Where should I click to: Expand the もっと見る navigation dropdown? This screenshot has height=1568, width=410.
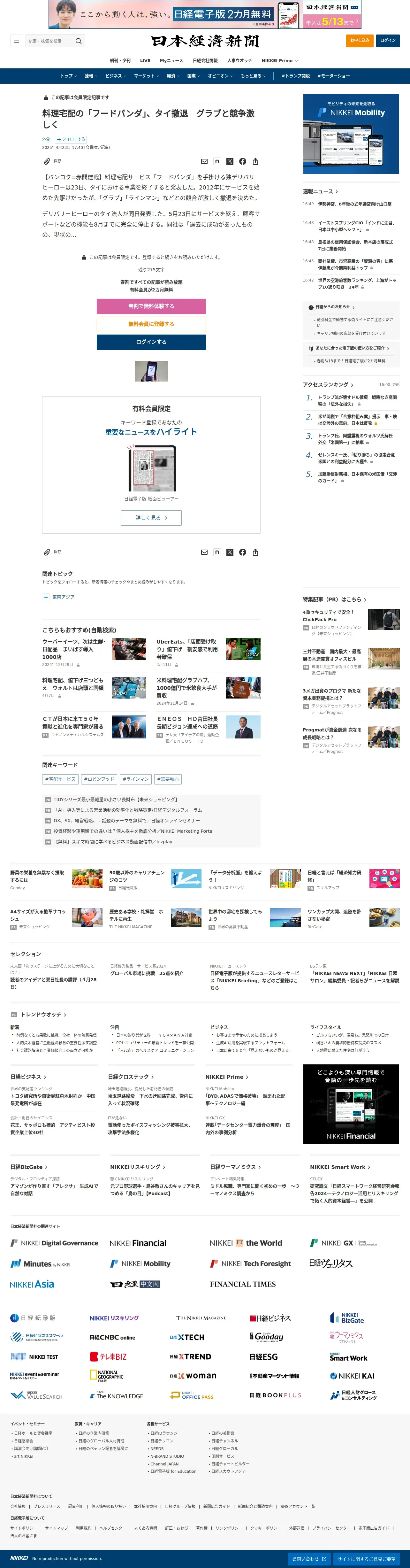pos(253,76)
